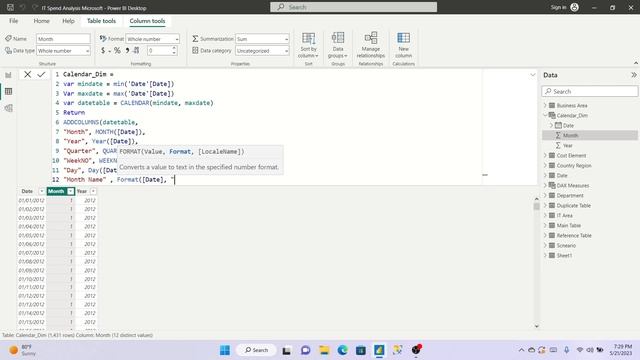
Task: Click taskbar Search button
Action: pyautogui.click(x=256, y=350)
